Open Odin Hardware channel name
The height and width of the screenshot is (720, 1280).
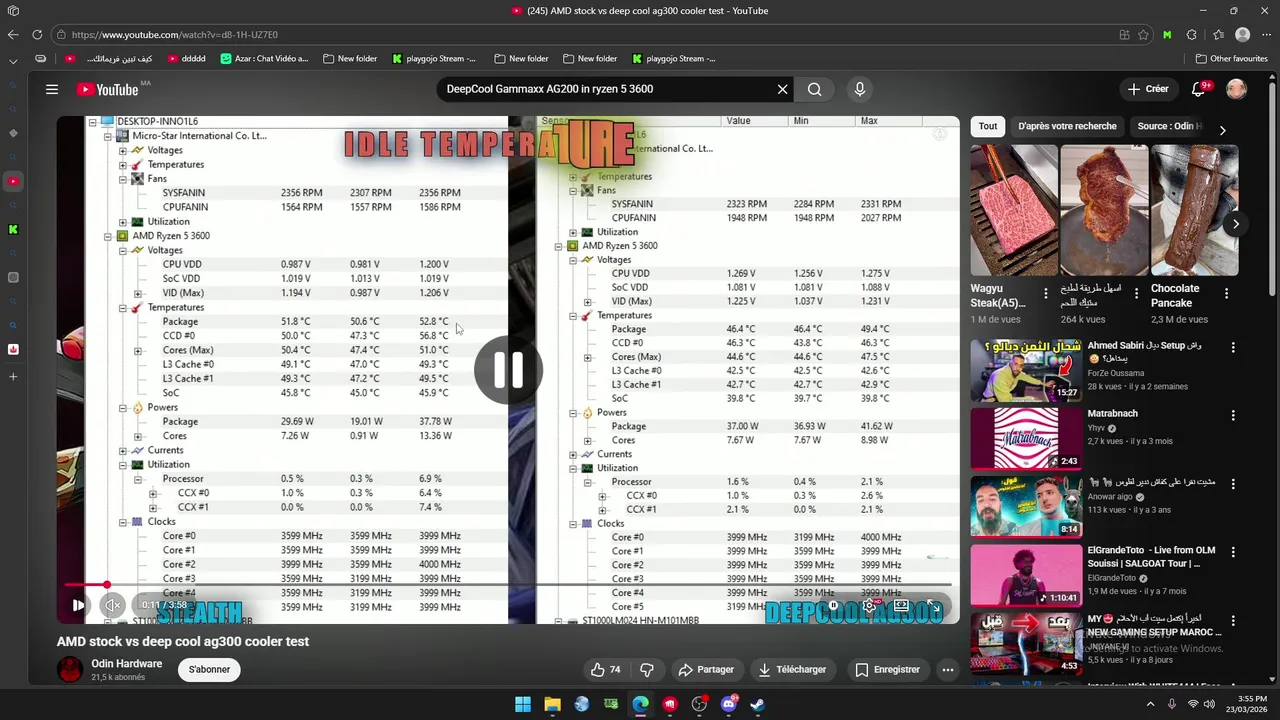126,664
